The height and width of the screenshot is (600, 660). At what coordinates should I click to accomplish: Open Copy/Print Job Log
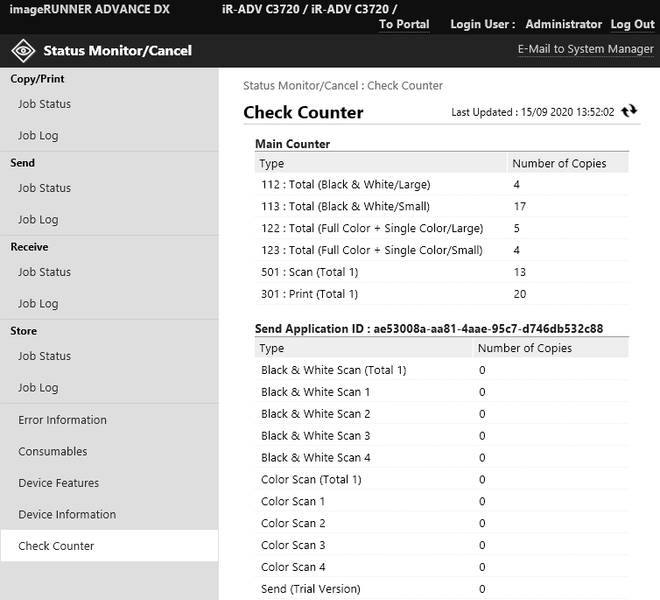pyautogui.click(x=38, y=136)
